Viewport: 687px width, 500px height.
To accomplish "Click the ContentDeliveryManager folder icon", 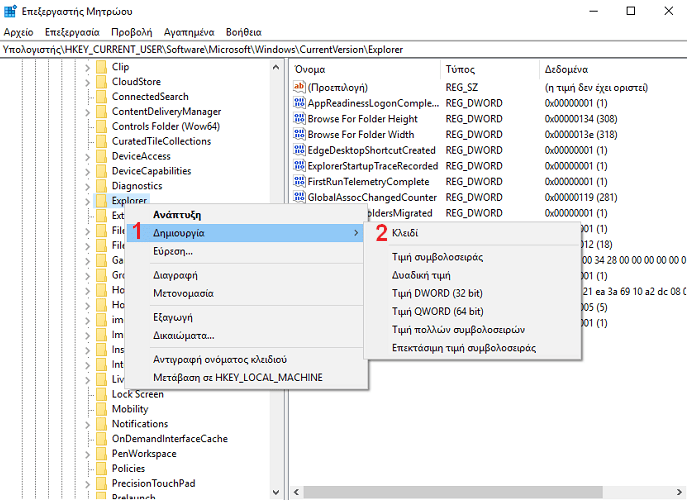I will (101, 112).
